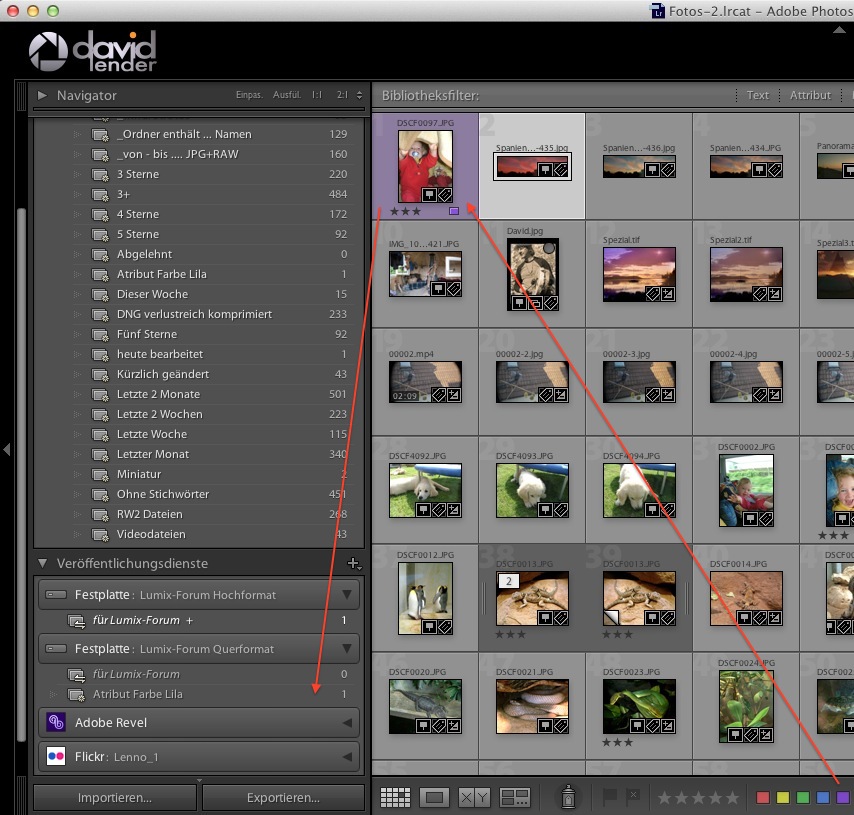
Task: Click the Importieren button
Action: [115, 798]
